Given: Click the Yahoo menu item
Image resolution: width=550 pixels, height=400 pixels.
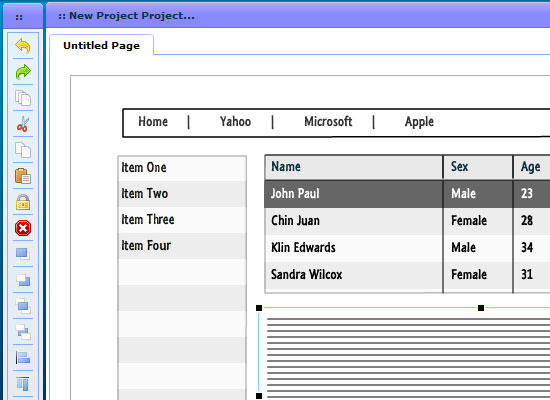Looking at the screenshot, I should click(235, 122).
